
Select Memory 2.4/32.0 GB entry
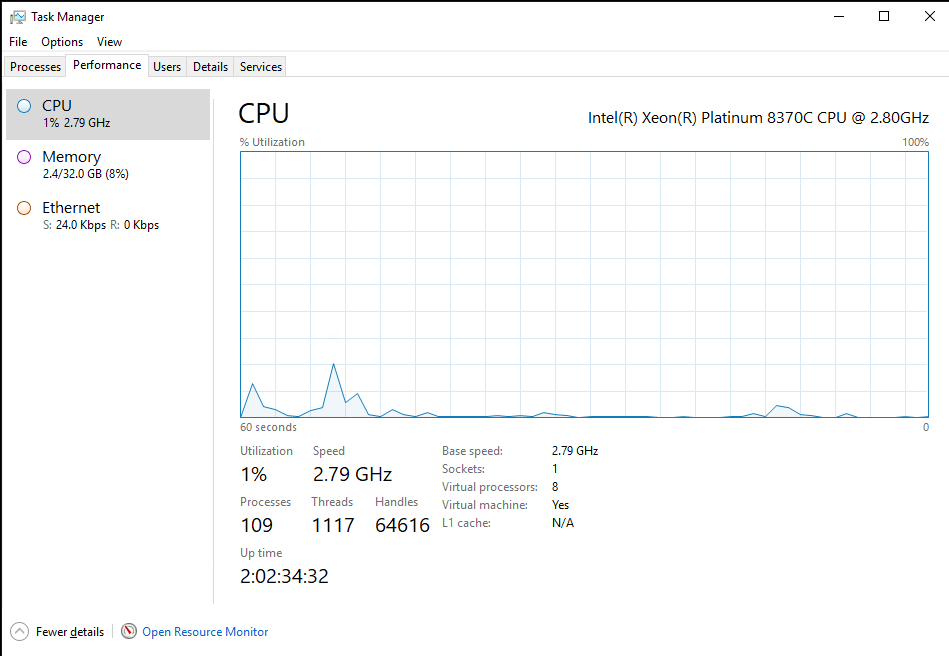point(108,165)
